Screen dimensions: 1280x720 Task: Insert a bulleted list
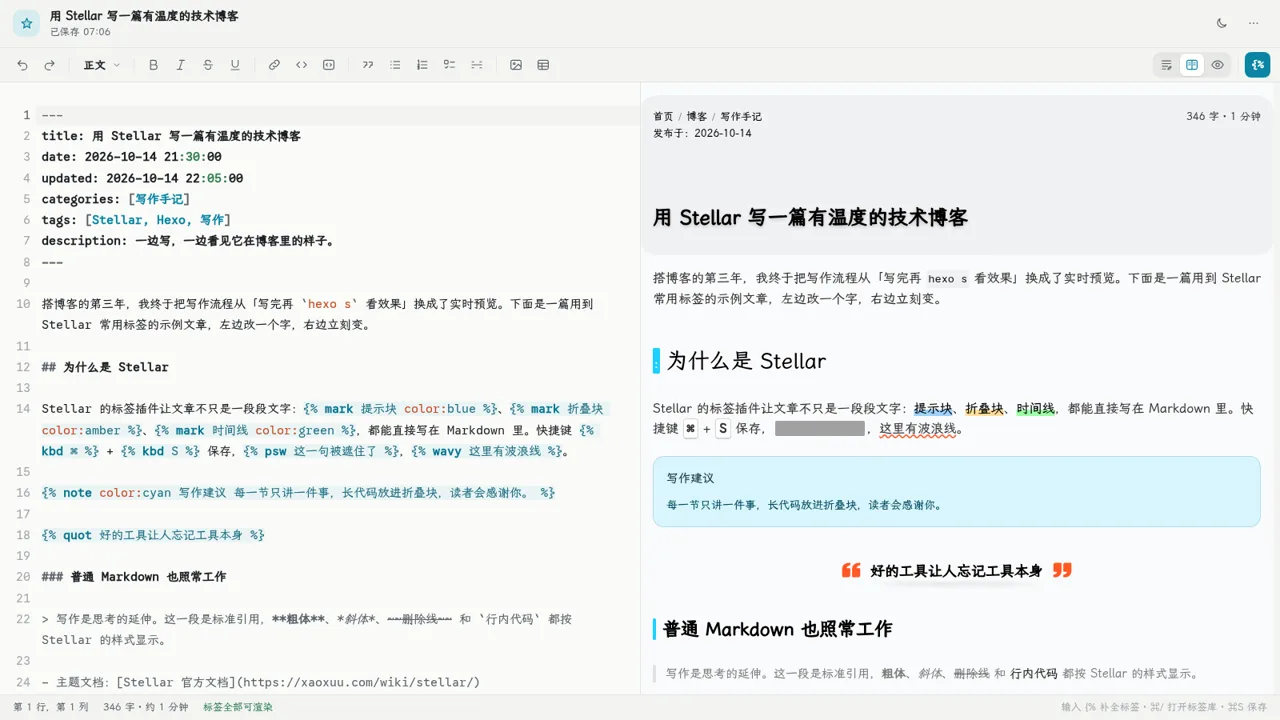click(x=395, y=65)
